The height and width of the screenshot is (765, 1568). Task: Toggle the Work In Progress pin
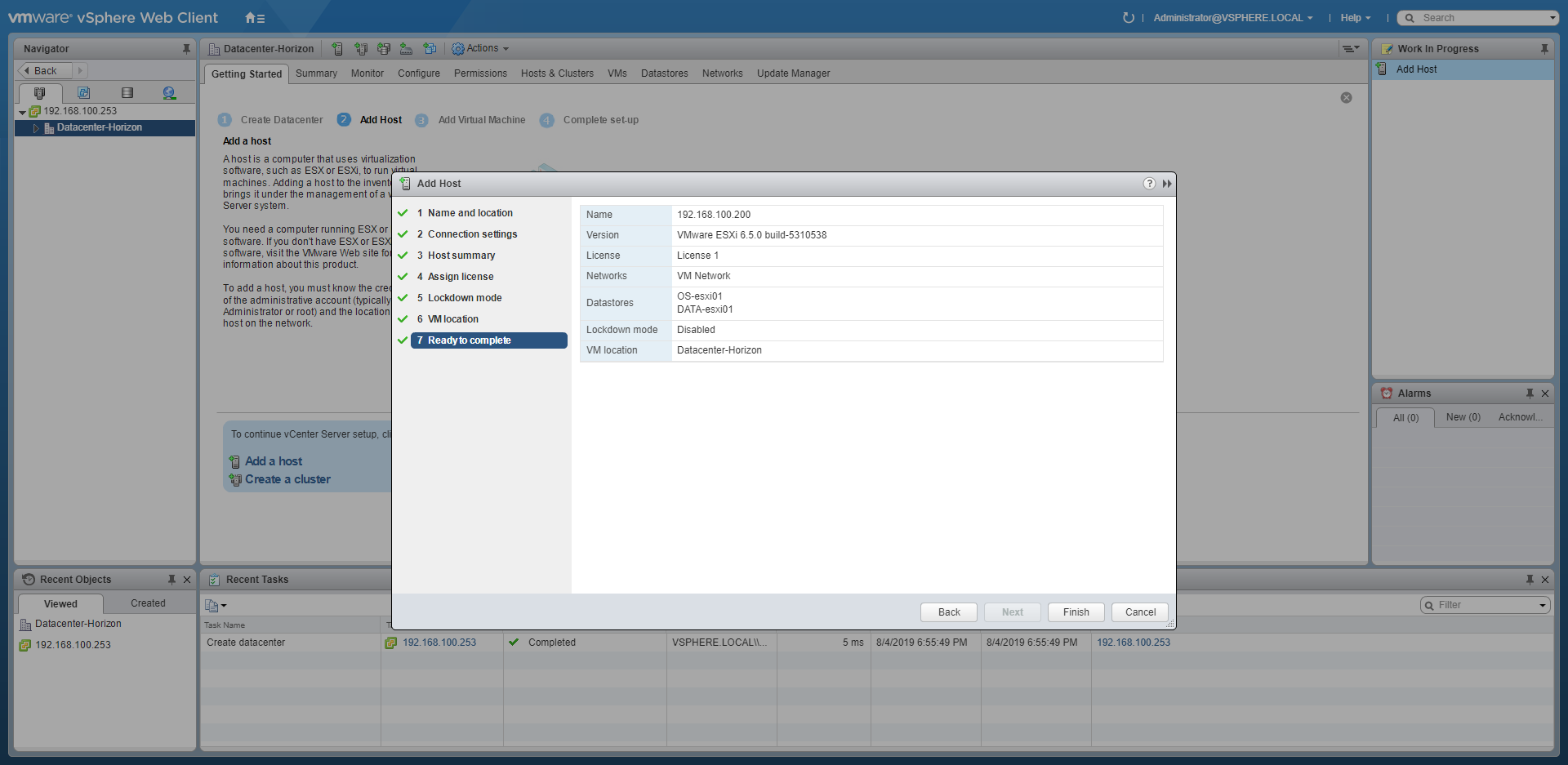pos(1544,49)
